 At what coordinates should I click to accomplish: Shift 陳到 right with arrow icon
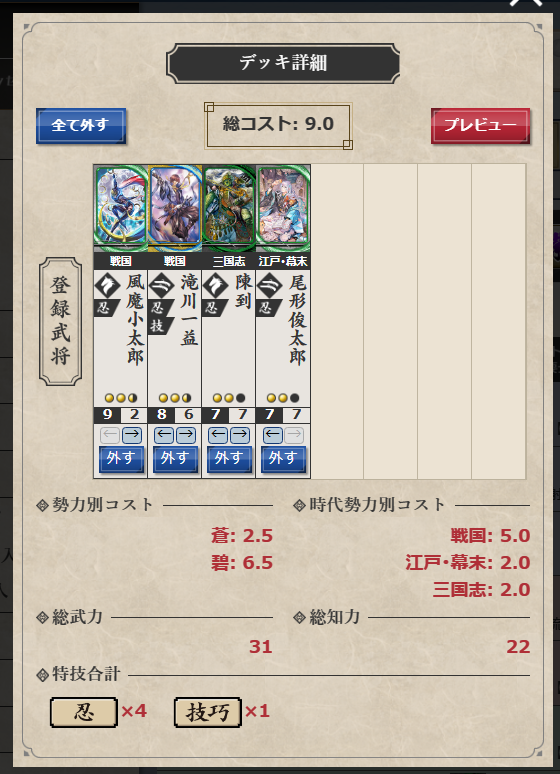(x=240, y=435)
